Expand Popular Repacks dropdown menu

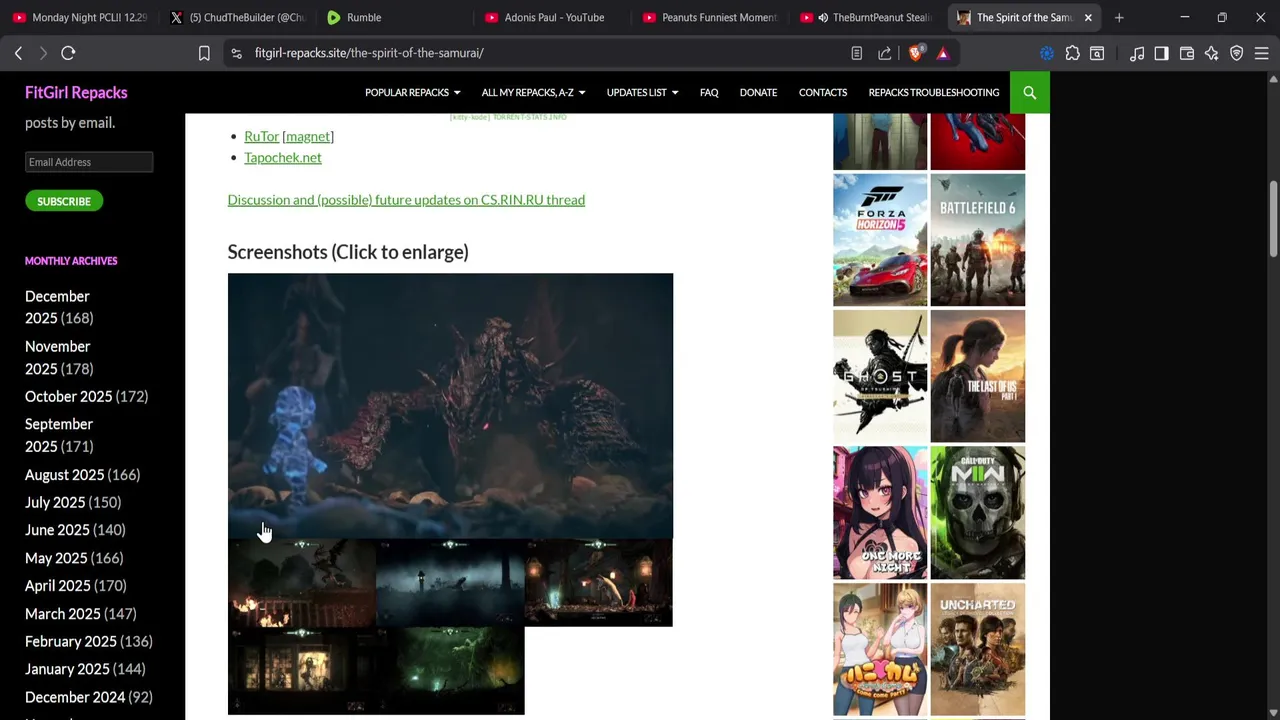[x=412, y=92]
